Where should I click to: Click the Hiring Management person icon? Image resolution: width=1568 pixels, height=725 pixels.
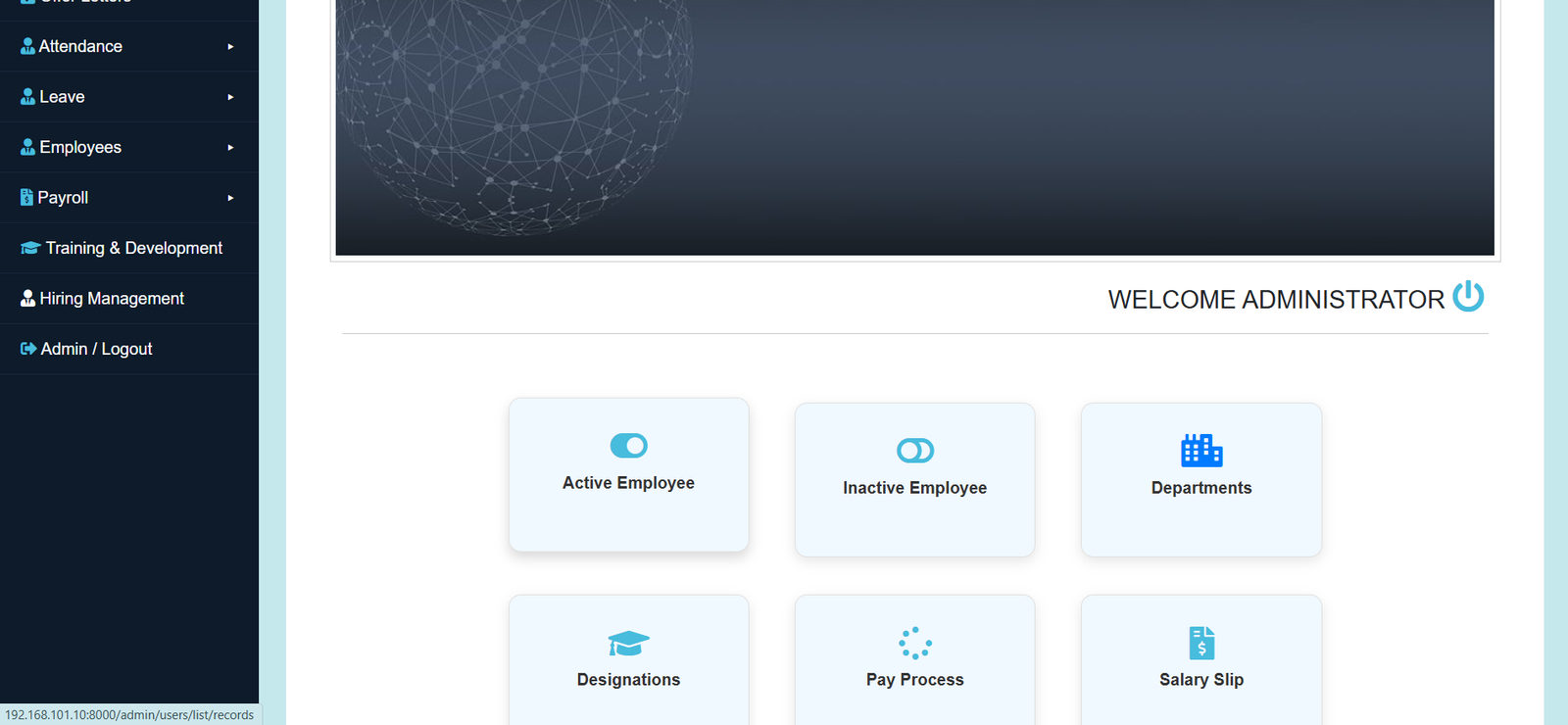pos(27,299)
